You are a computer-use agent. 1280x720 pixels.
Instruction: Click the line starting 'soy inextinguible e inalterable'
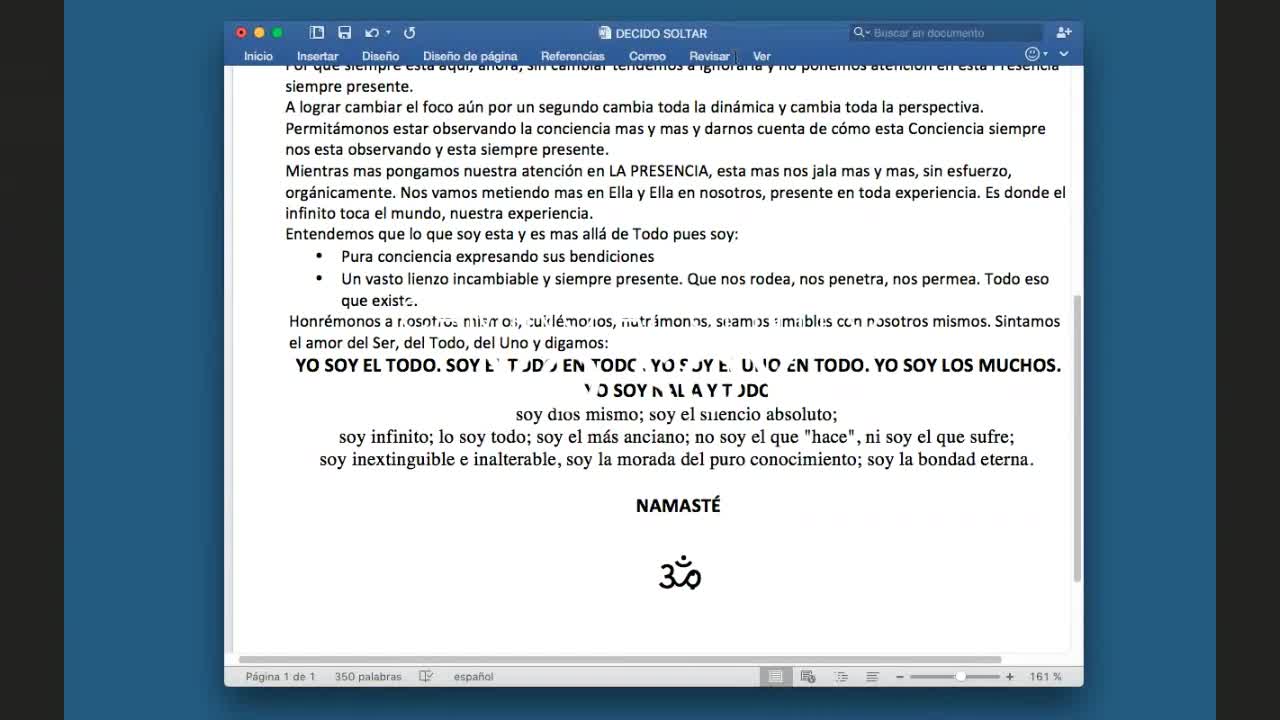tap(676, 460)
